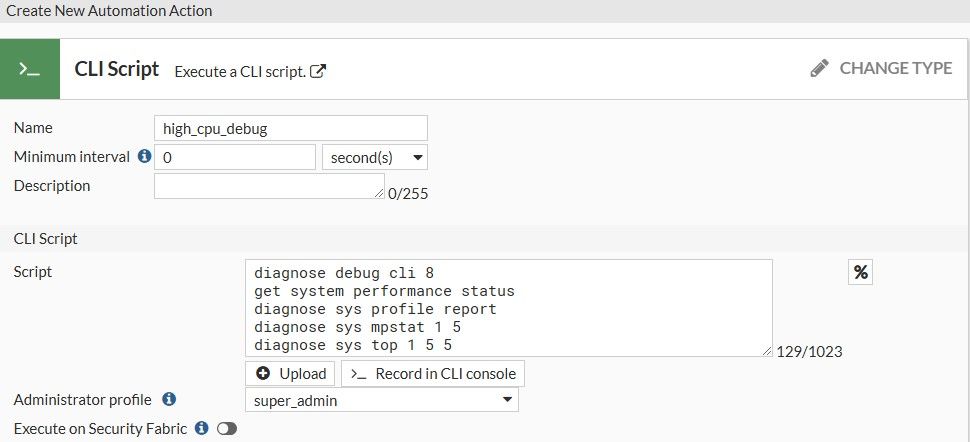
Task: Click the Script text area resize handle
Action: tap(767, 350)
